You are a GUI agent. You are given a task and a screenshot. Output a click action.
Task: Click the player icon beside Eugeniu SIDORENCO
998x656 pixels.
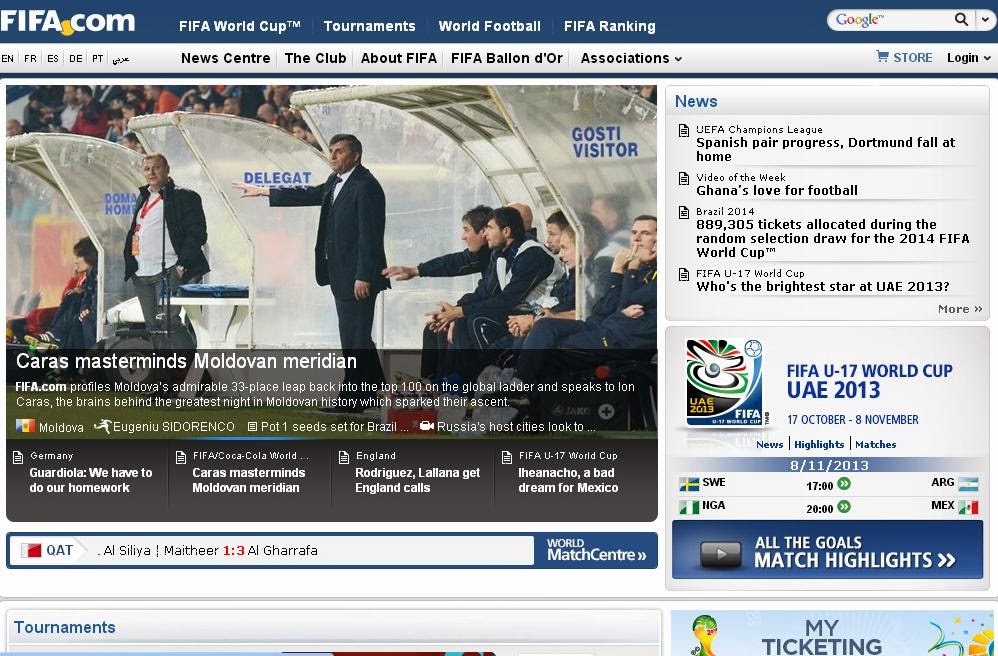(x=102, y=426)
